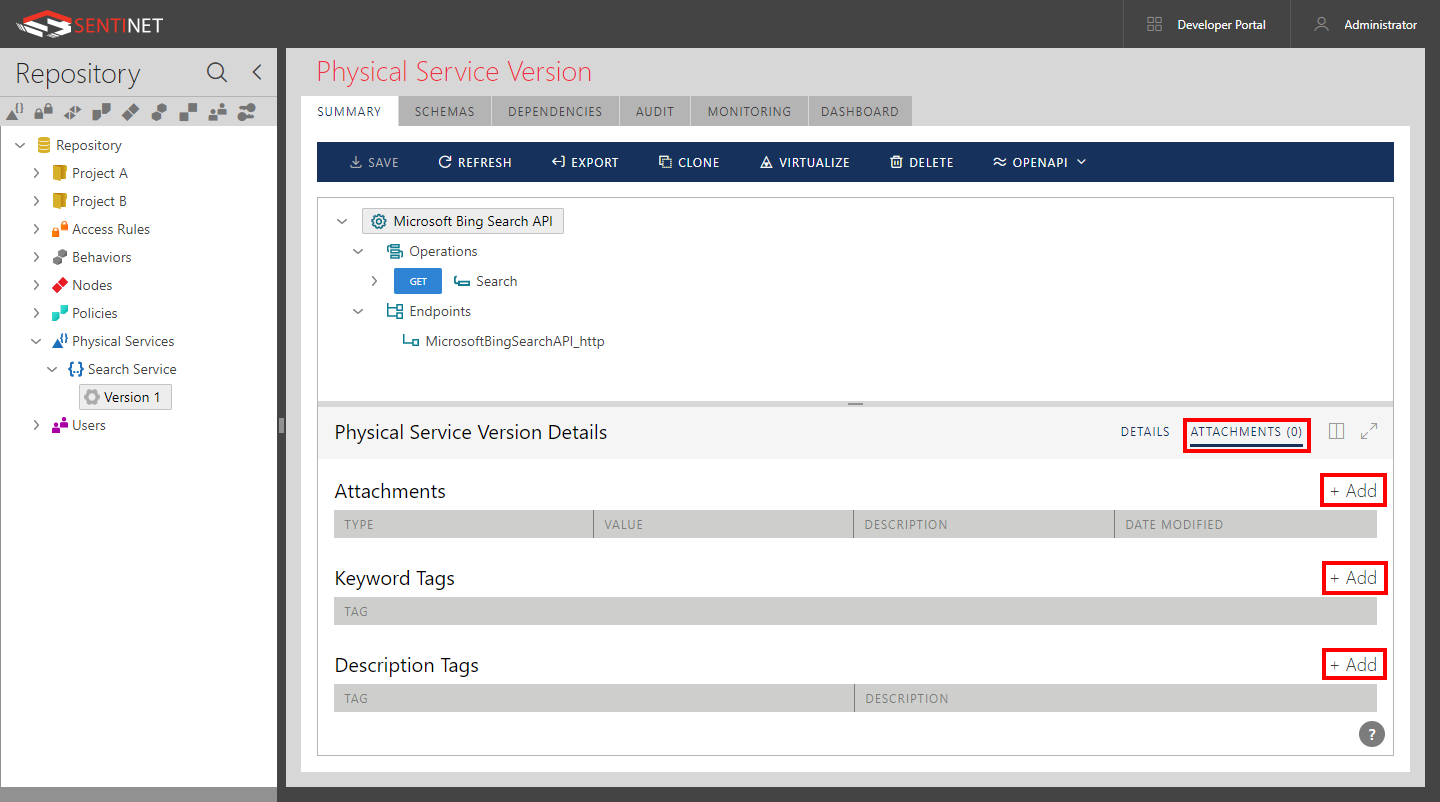Image resolution: width=1440 pixels, height=802 pixels.
Task: Click the VIRTUALIZE toolbar button
Action: point(805,162)
